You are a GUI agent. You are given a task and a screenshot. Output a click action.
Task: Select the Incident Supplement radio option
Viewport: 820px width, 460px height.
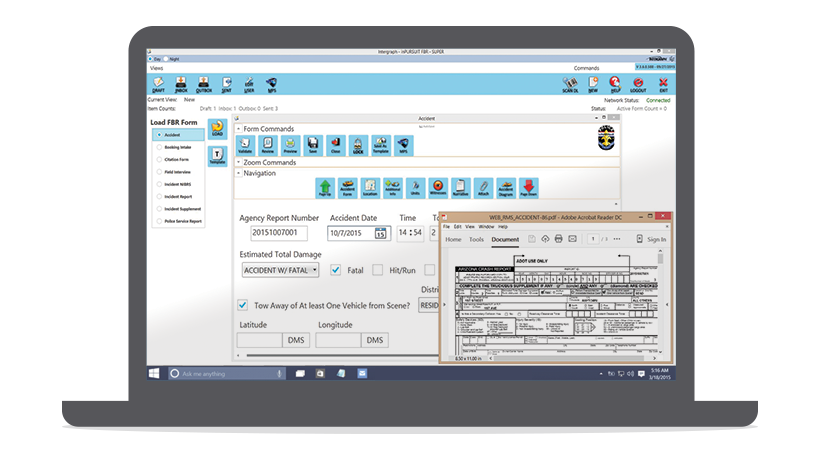(160, 209)
